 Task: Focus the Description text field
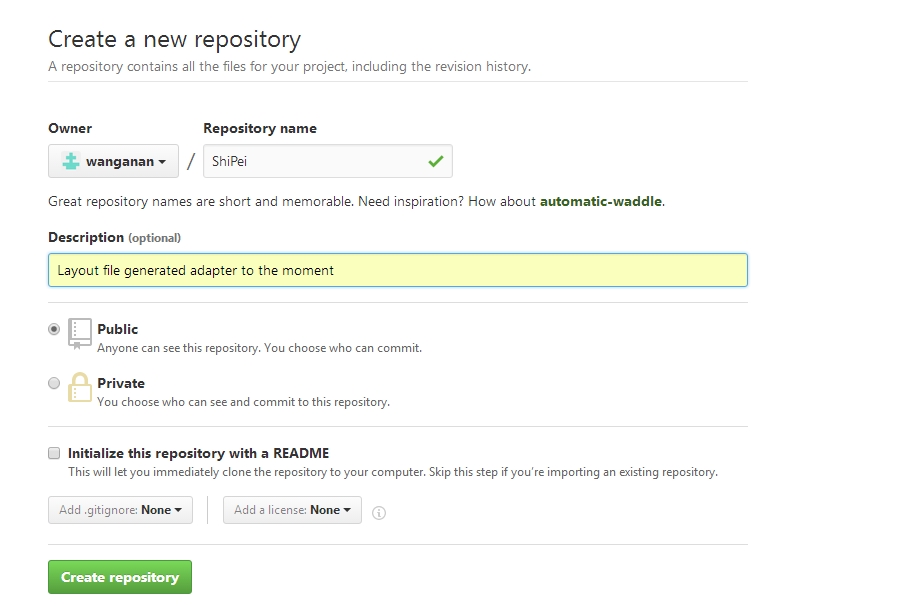(x=398, y=270)
